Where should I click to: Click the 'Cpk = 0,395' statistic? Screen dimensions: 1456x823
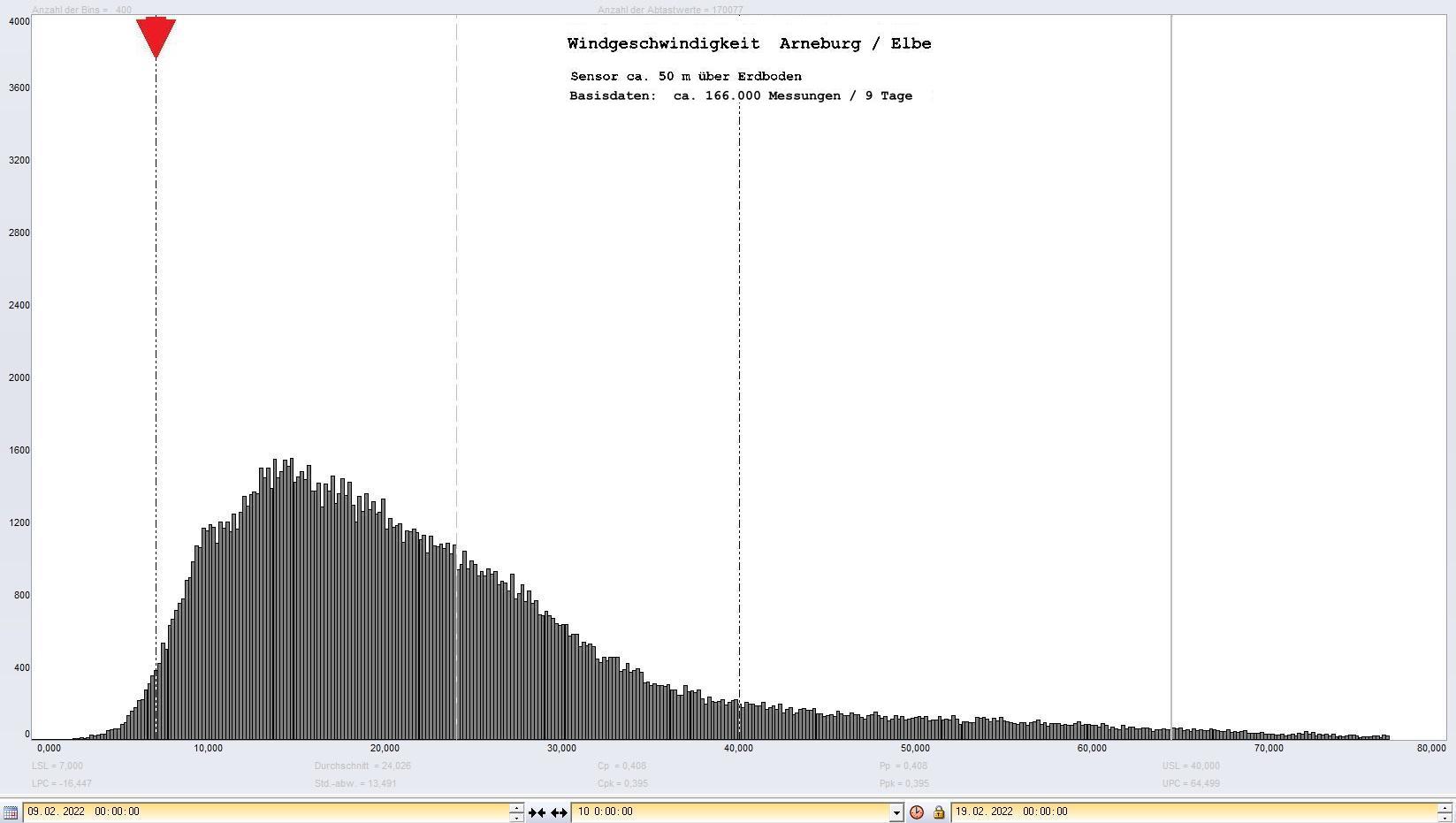621,783
